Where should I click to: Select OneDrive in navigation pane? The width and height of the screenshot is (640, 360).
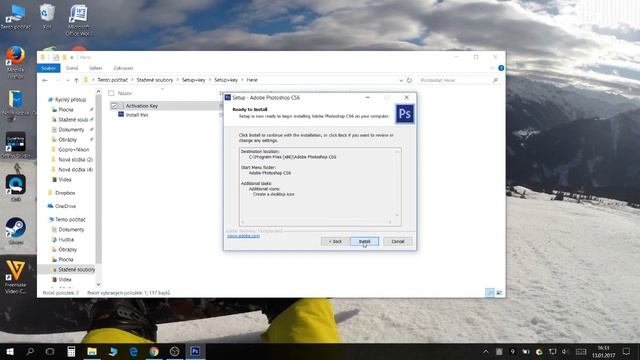point(64,206)
